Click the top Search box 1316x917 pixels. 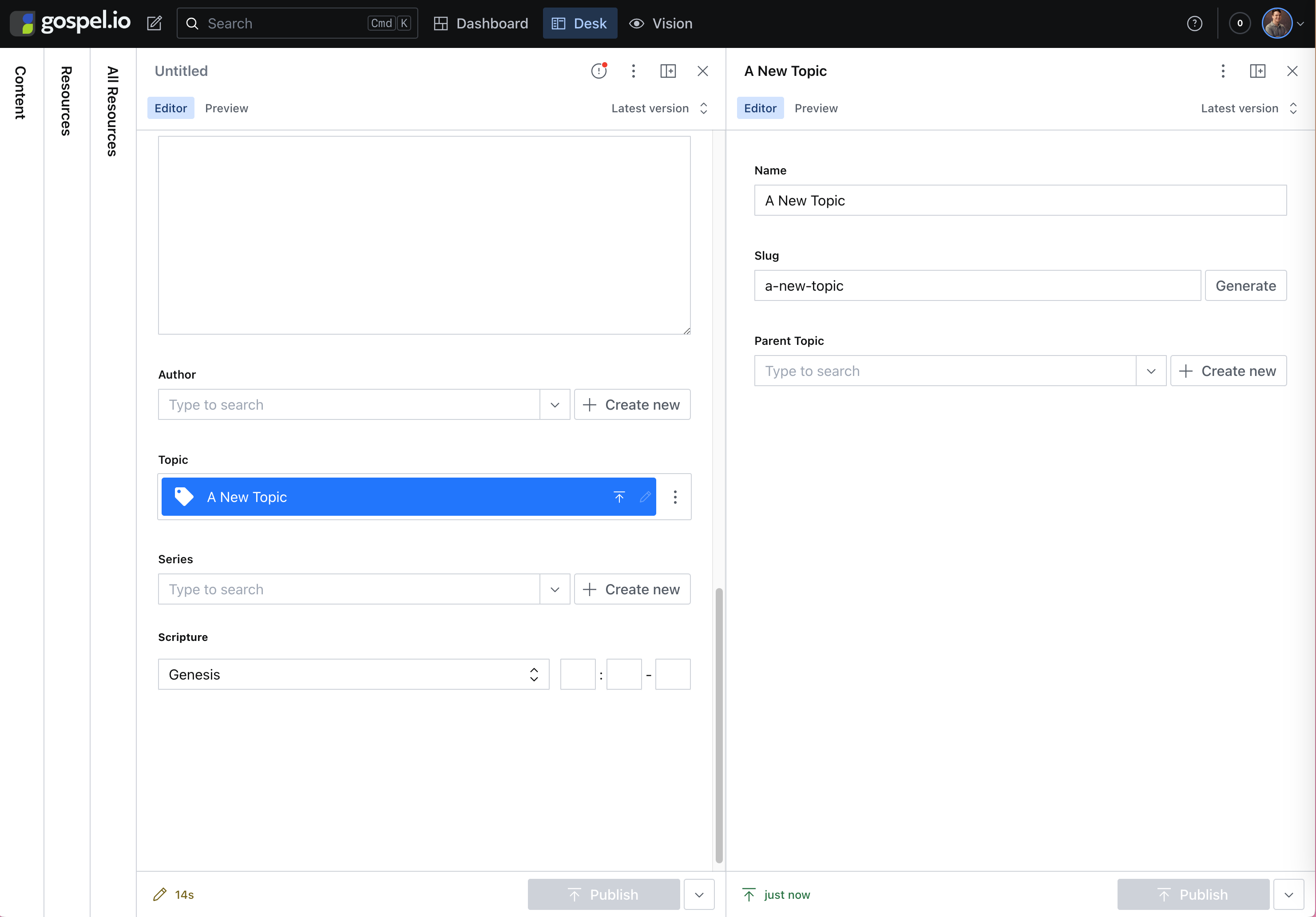point(297,24)
